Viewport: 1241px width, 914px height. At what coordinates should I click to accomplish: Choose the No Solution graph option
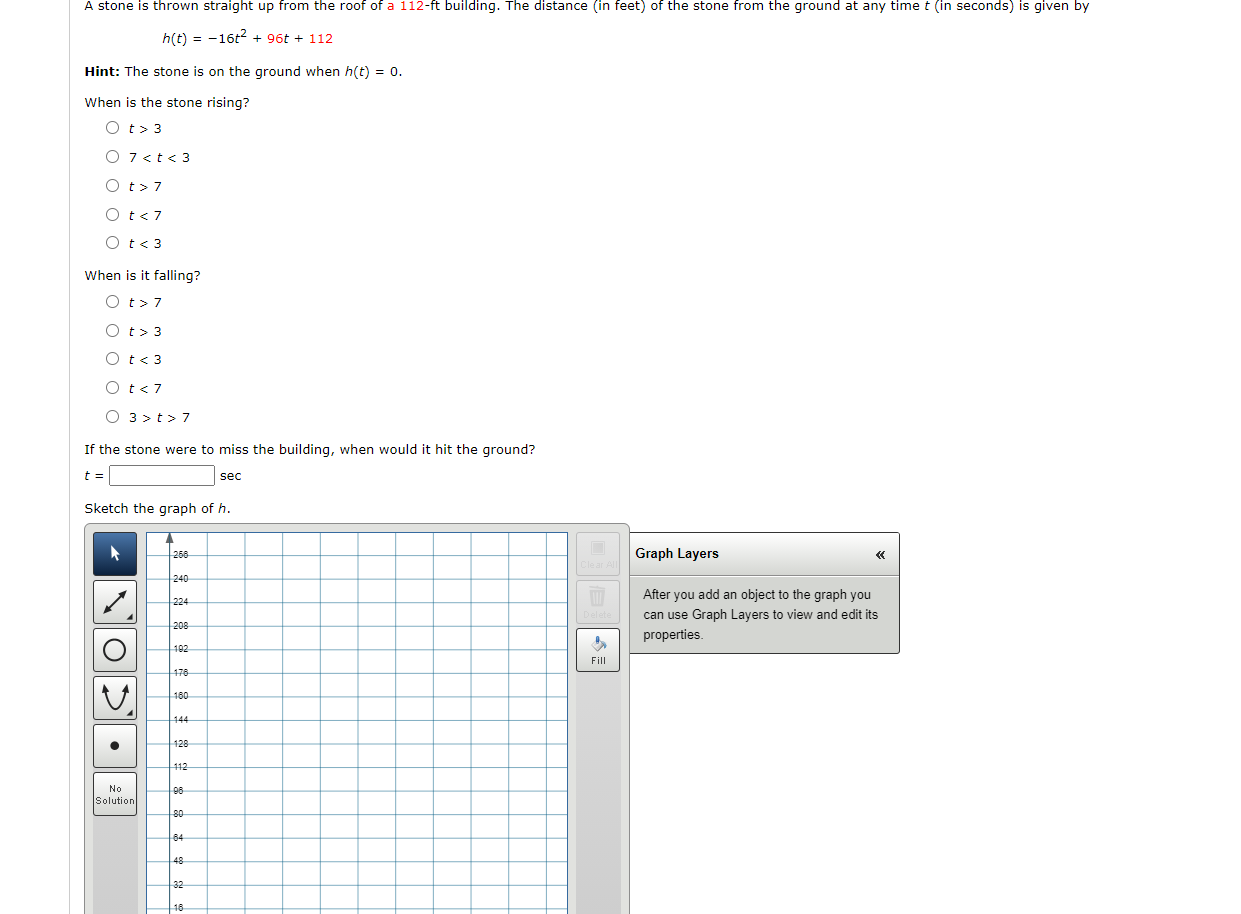115,794
